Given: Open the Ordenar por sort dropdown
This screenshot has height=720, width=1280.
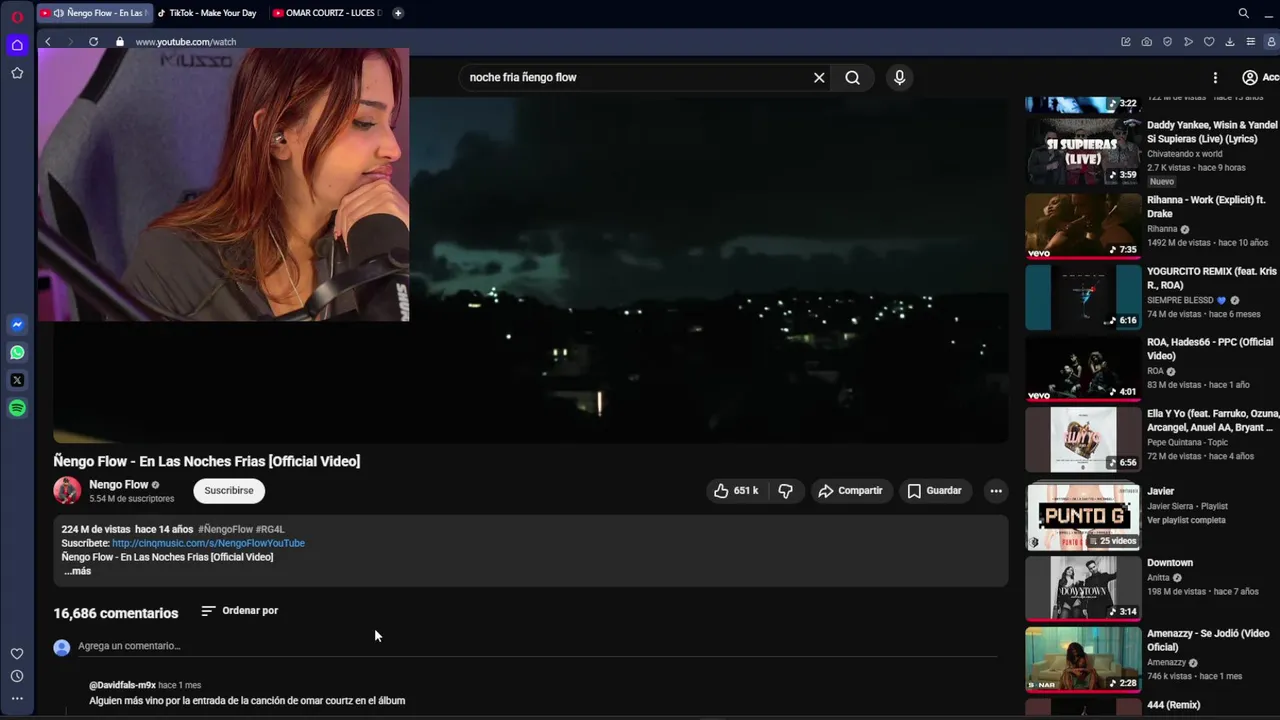Looking at the screenshot, I should point(240,611).
